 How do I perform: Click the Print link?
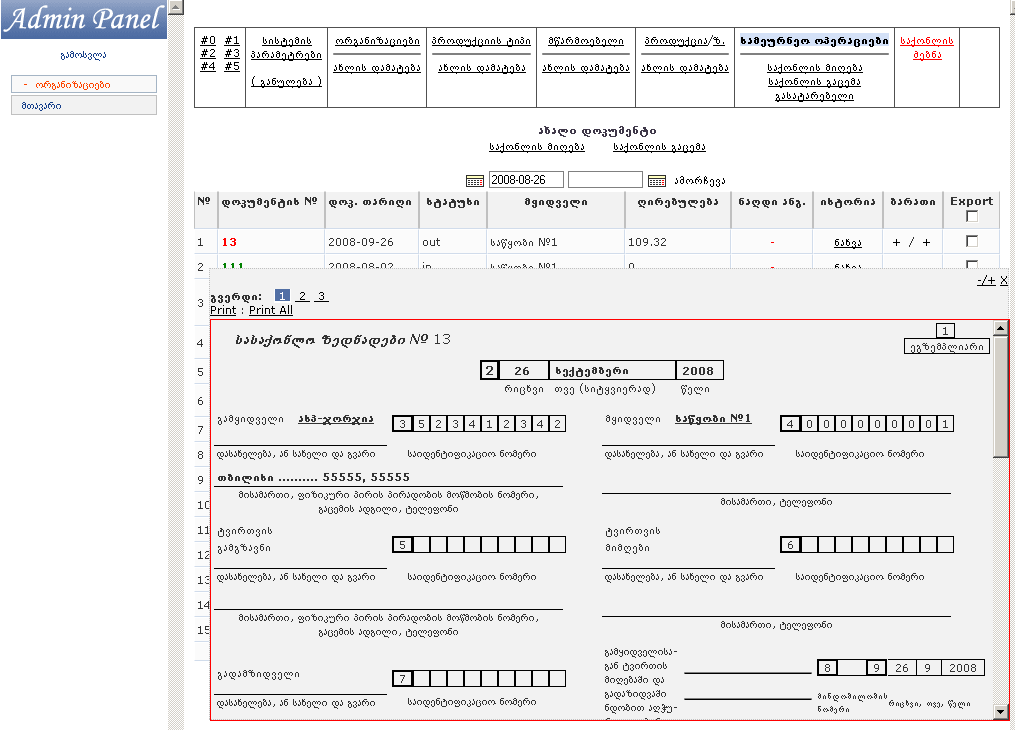[223, 310]
